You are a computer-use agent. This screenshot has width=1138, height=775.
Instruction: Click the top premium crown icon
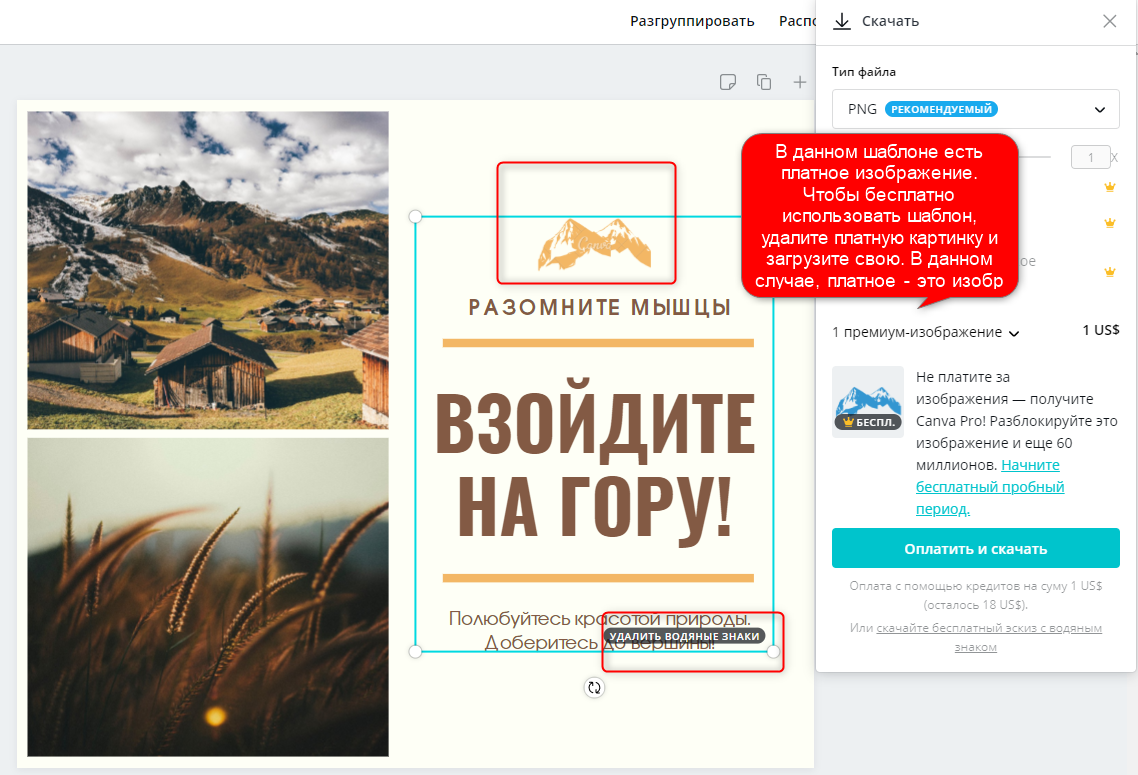[1108, 187]
